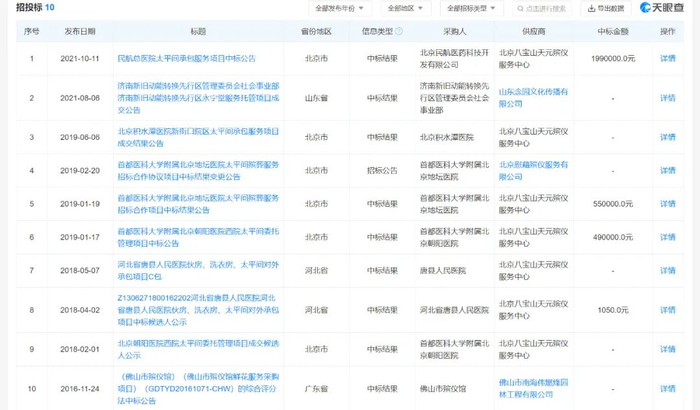The image size is (700, 410).
Task: Open 朝阳医院西院太平间委托管理项目中标公告 link
Action: coord(198,237)
